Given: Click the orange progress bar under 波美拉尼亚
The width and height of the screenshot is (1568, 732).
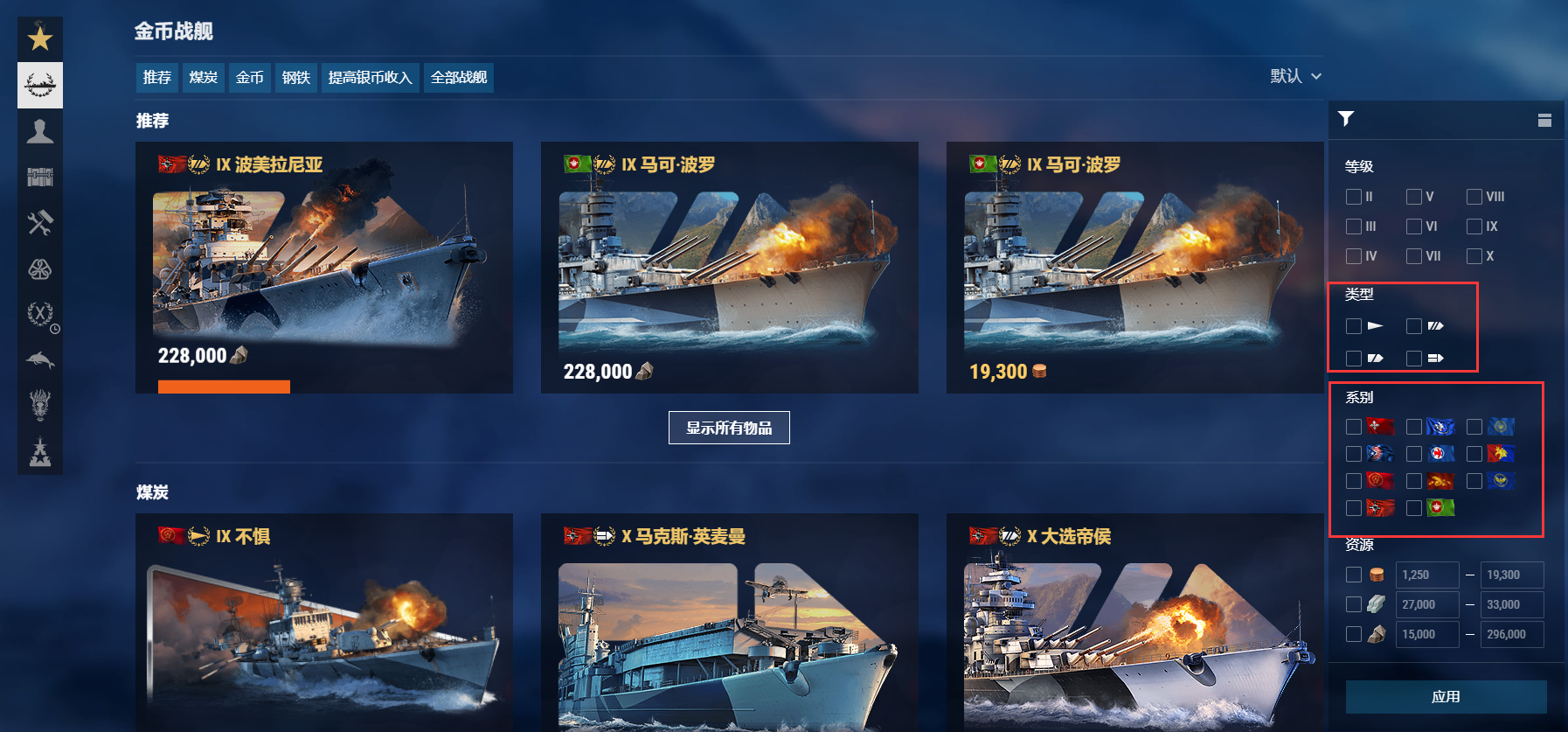Looking at the screenshot, I should (224, 387).
